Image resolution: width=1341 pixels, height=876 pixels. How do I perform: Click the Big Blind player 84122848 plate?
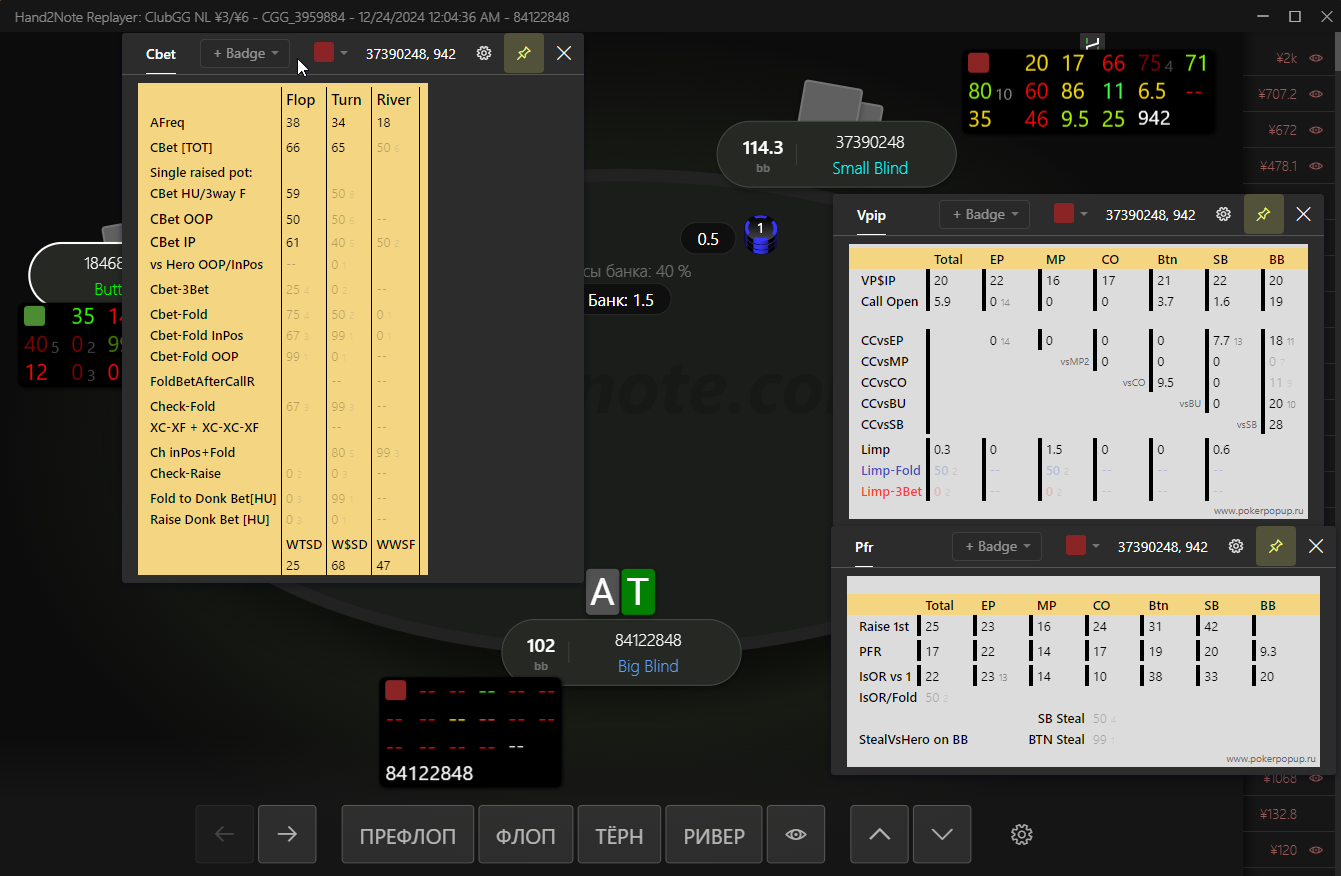(621, 652)
